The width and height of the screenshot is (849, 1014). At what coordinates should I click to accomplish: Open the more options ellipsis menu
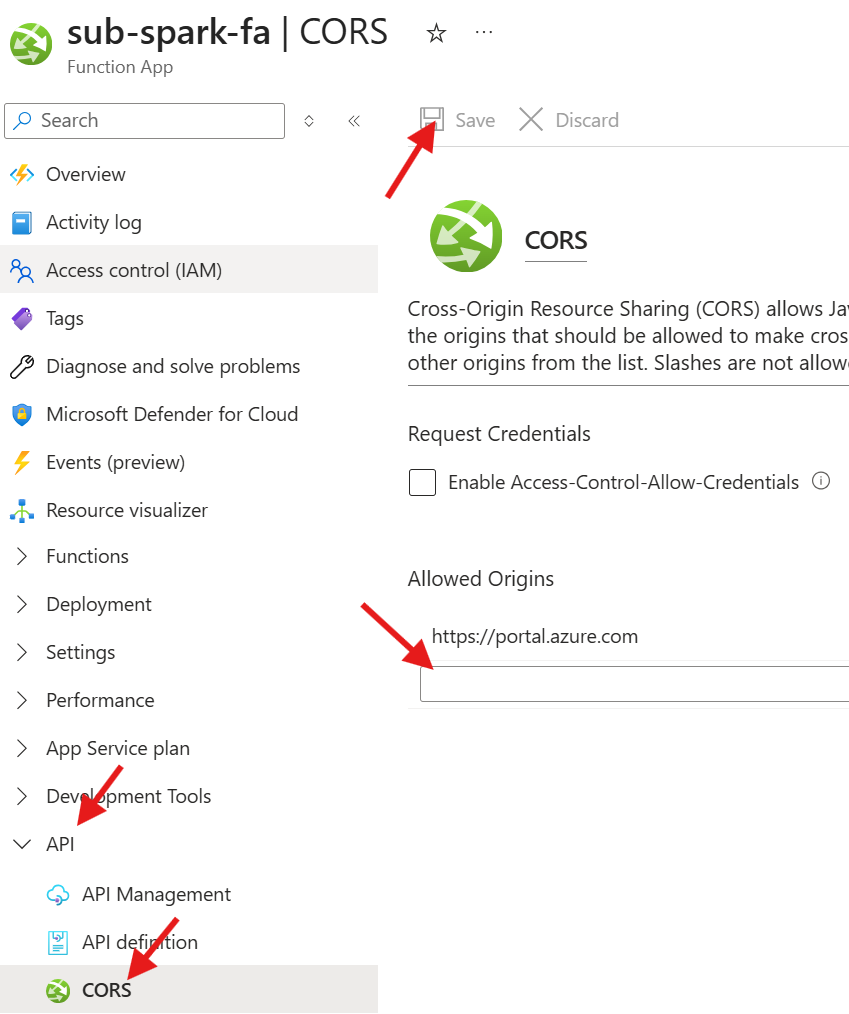tap(484, 32)
